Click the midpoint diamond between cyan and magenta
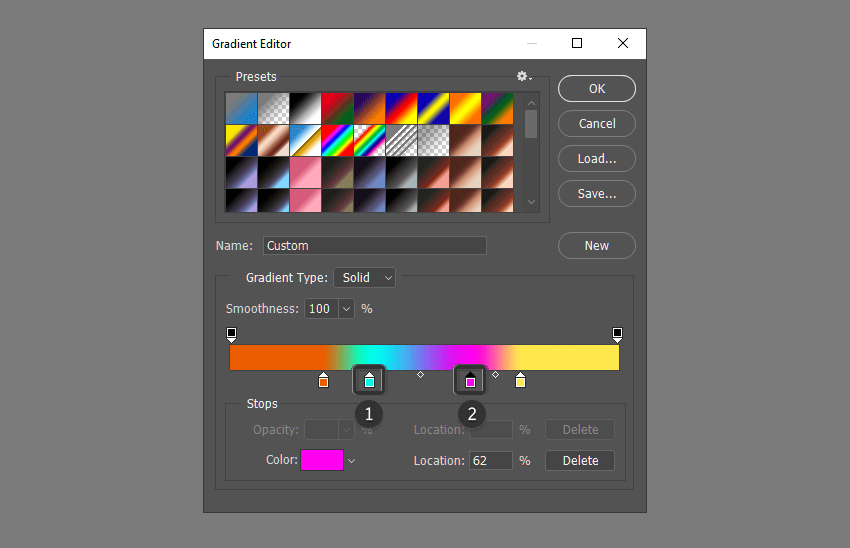850x548 pixels. click(x=420, y=375)
